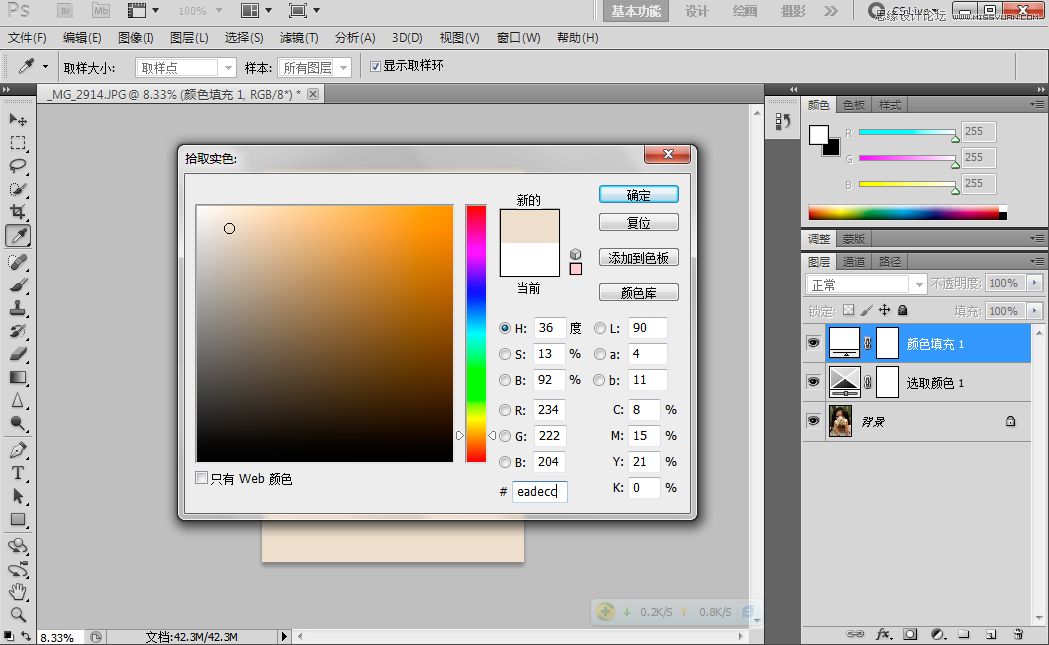The width and height of the screenshot is (1049, 645).
Task: Click the 确定 button
Action: click(639, 195)
